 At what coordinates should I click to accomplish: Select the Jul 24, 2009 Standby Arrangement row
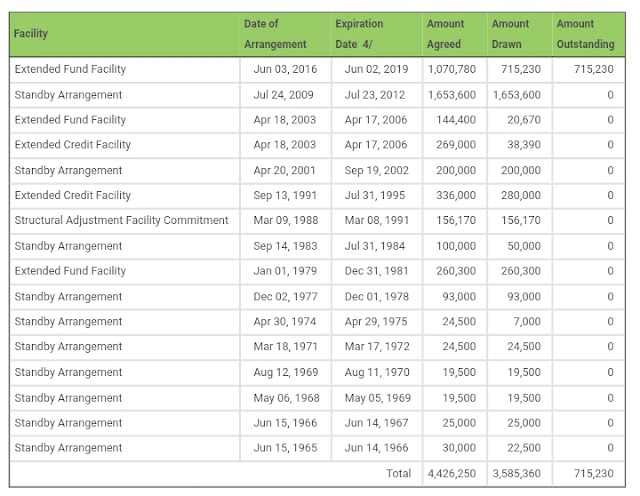click(x=317, y=95)
